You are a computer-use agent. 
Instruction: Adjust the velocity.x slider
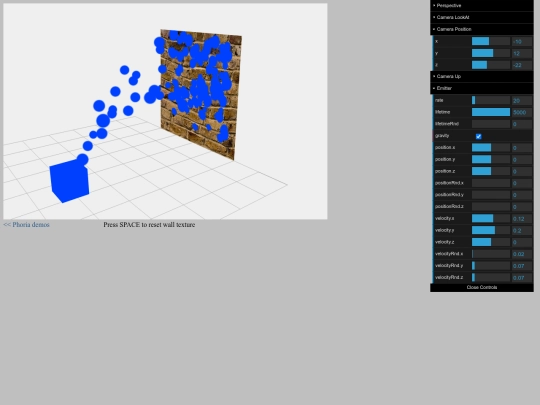click(491, 218)
